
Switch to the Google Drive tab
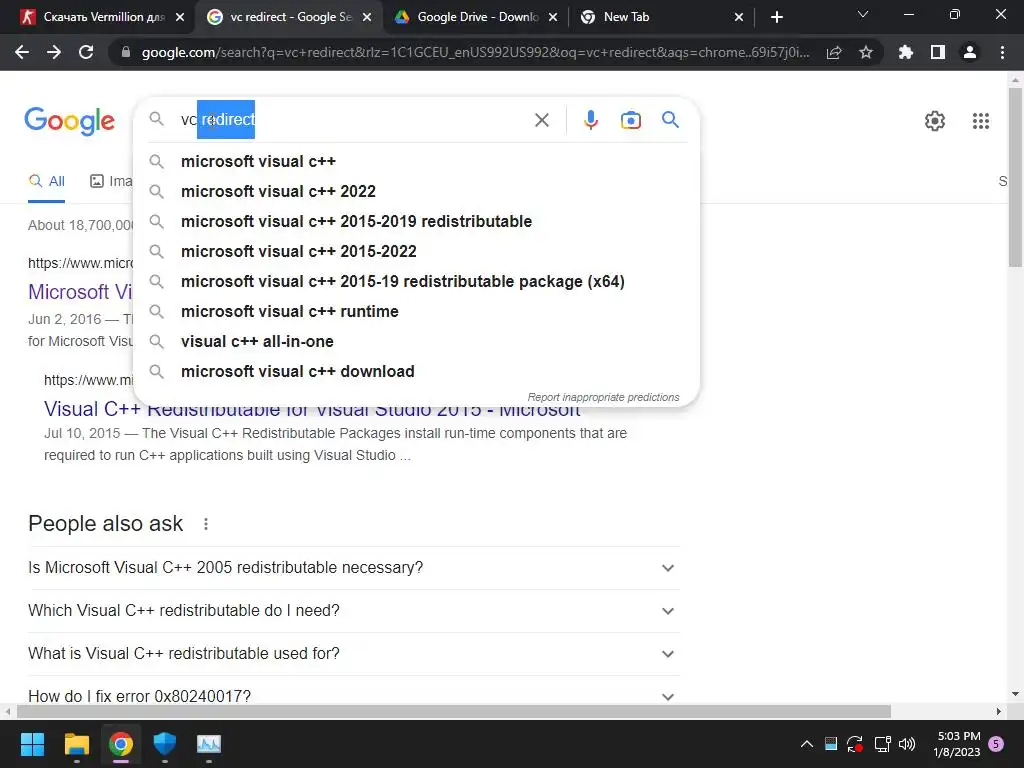coord(477,17)
